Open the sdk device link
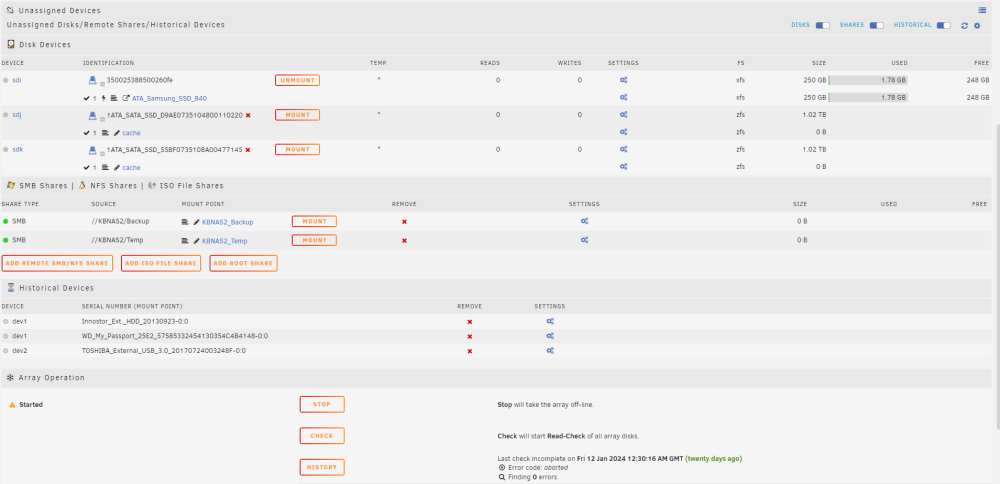The width and height of the screenshot is (1000, 484). pos(18,149)
